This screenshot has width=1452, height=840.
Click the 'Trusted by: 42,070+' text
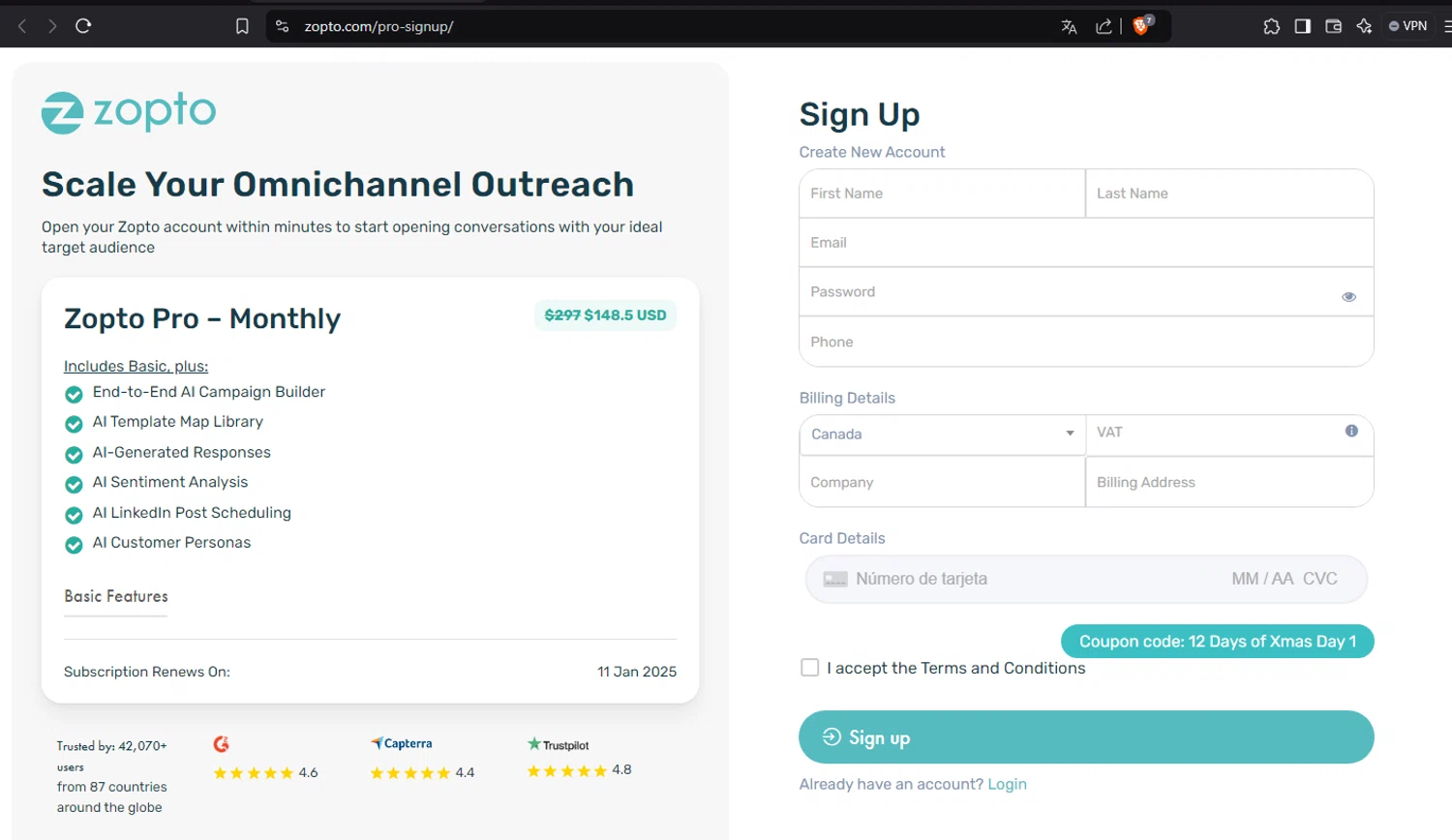point(111,746)
